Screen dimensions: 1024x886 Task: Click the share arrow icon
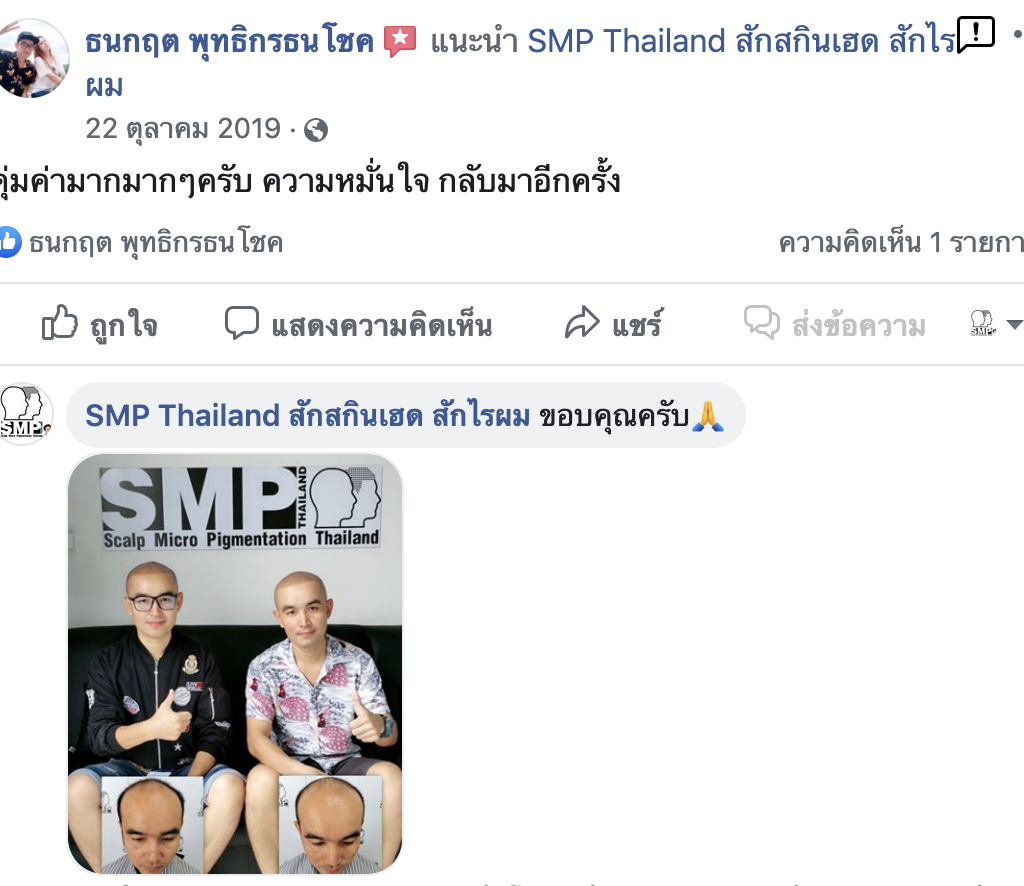pos(582,323)
